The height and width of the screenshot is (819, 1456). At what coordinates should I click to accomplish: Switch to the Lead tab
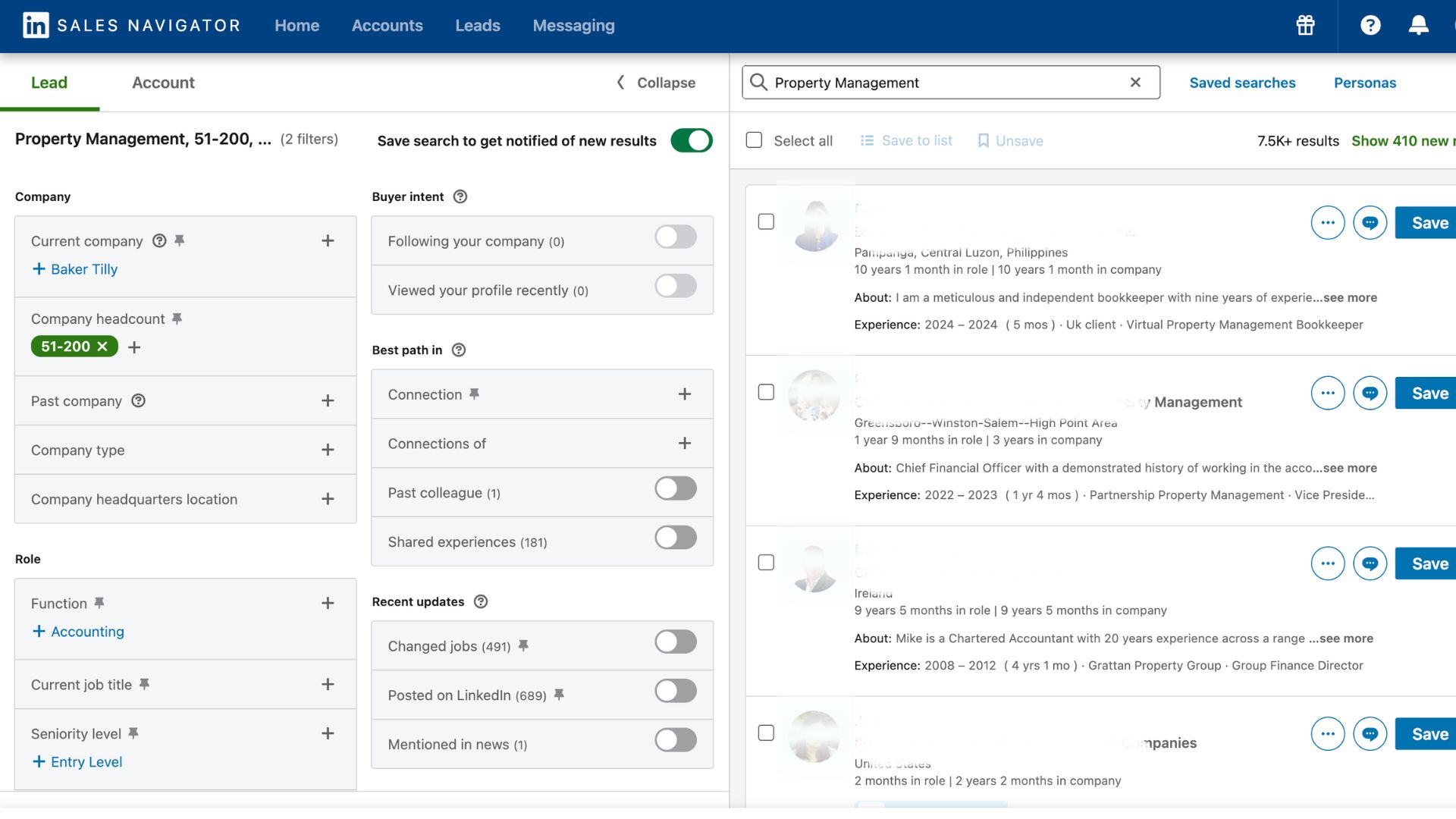coord(49,83)
